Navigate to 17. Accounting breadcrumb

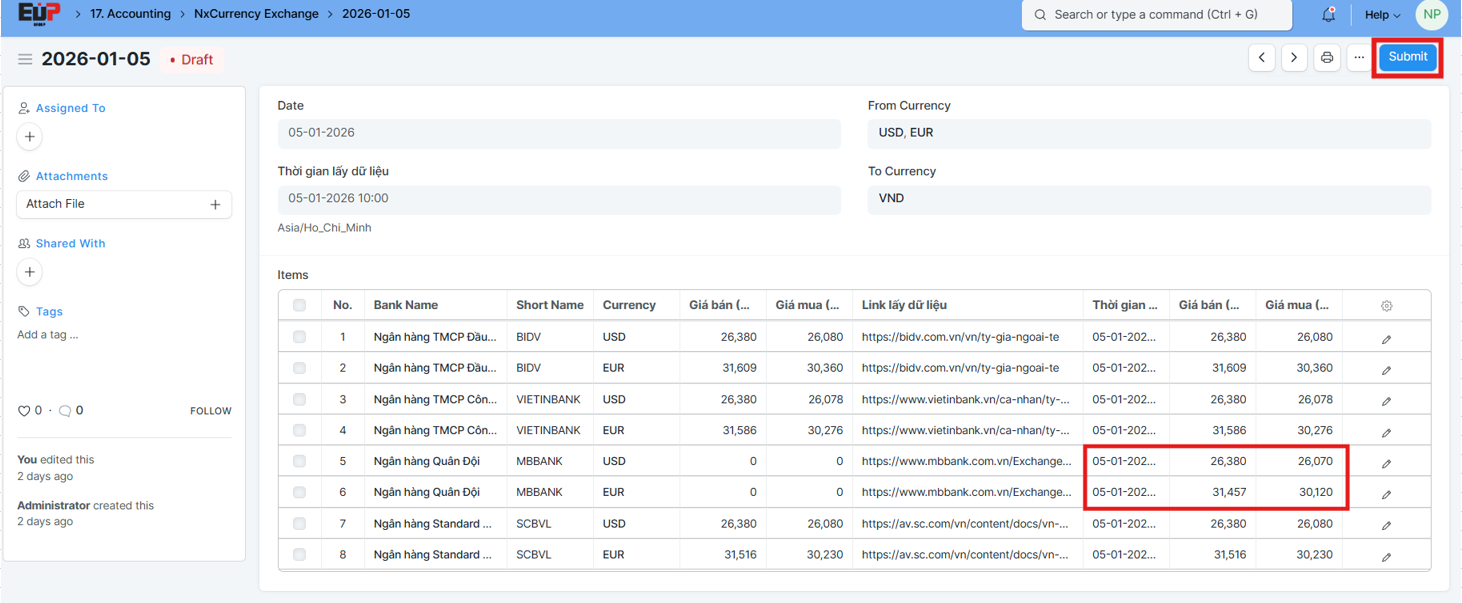[x=130, y=14]
